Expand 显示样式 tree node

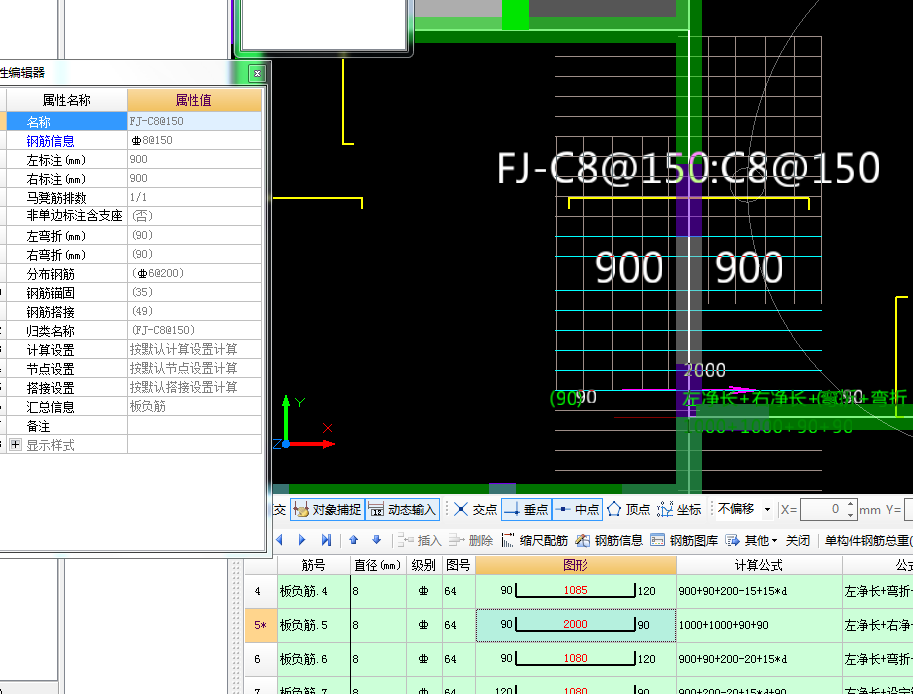(15, 445)
